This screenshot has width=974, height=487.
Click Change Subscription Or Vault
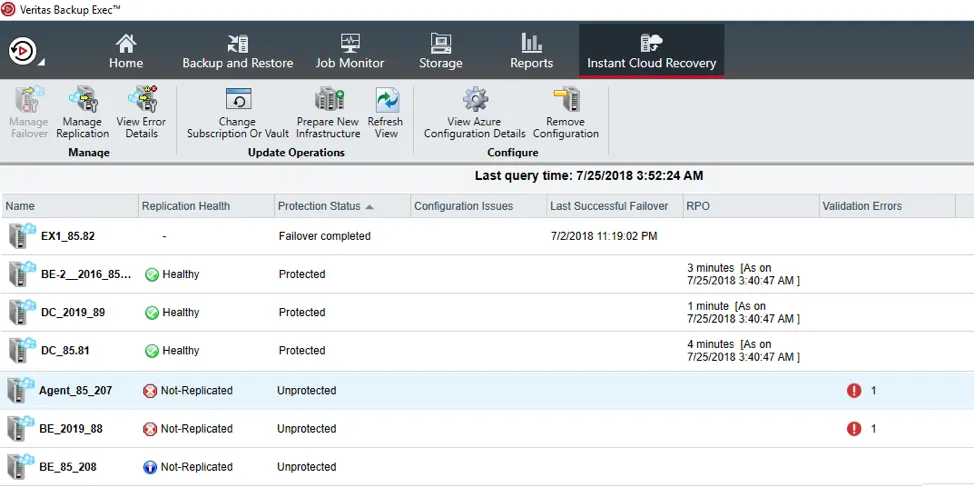(238, 112)
